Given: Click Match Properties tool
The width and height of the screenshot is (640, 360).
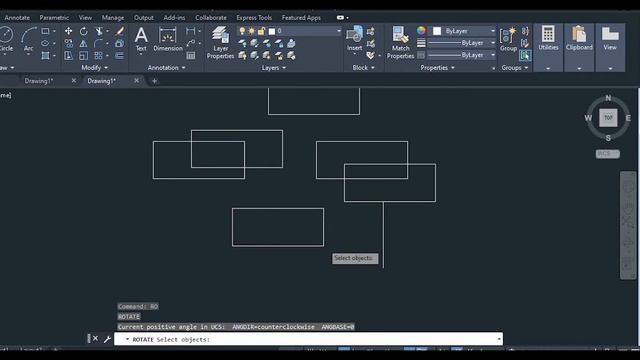Looking at the screenshot, I should [400, 42].
